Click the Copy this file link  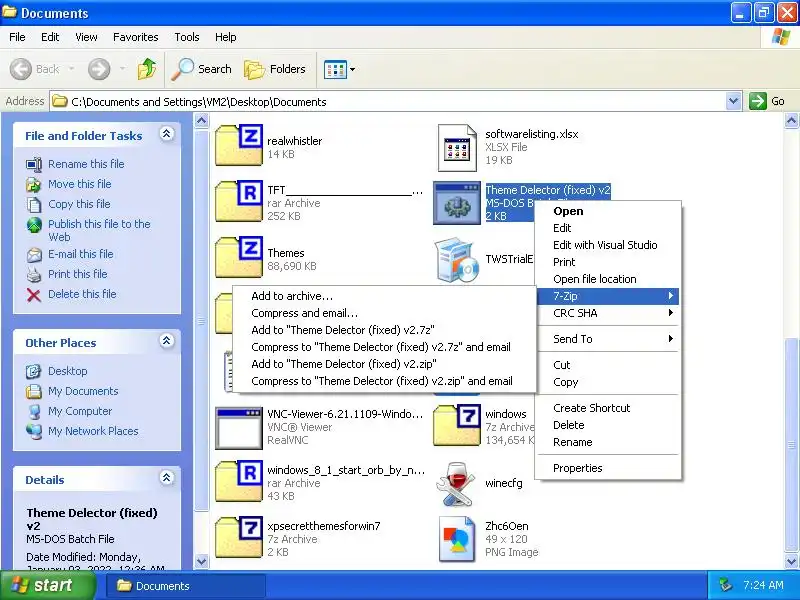[79, 204]
